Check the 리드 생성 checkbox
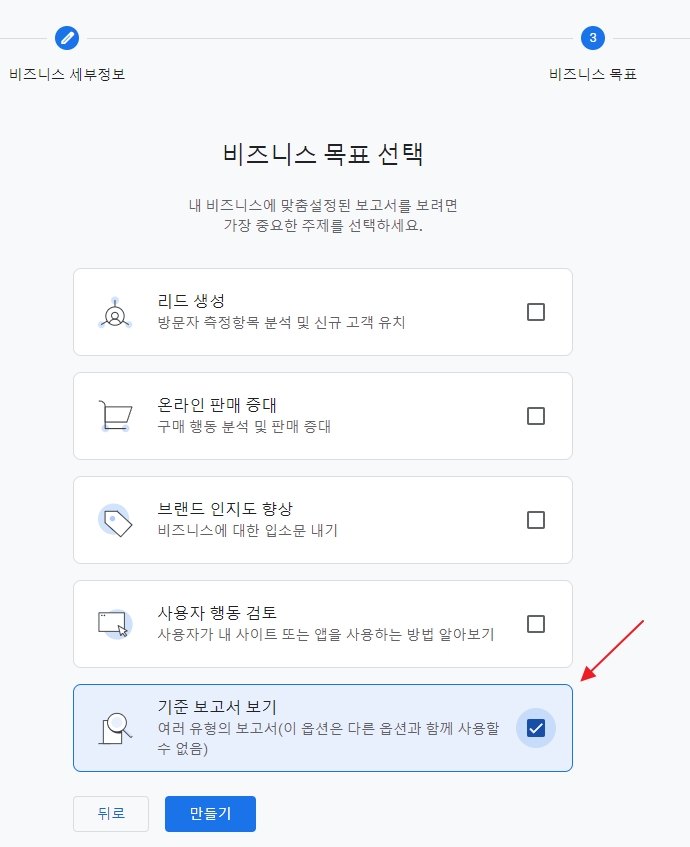The height and width of the screenshot is (847, 690). click(x=536, y=311)
